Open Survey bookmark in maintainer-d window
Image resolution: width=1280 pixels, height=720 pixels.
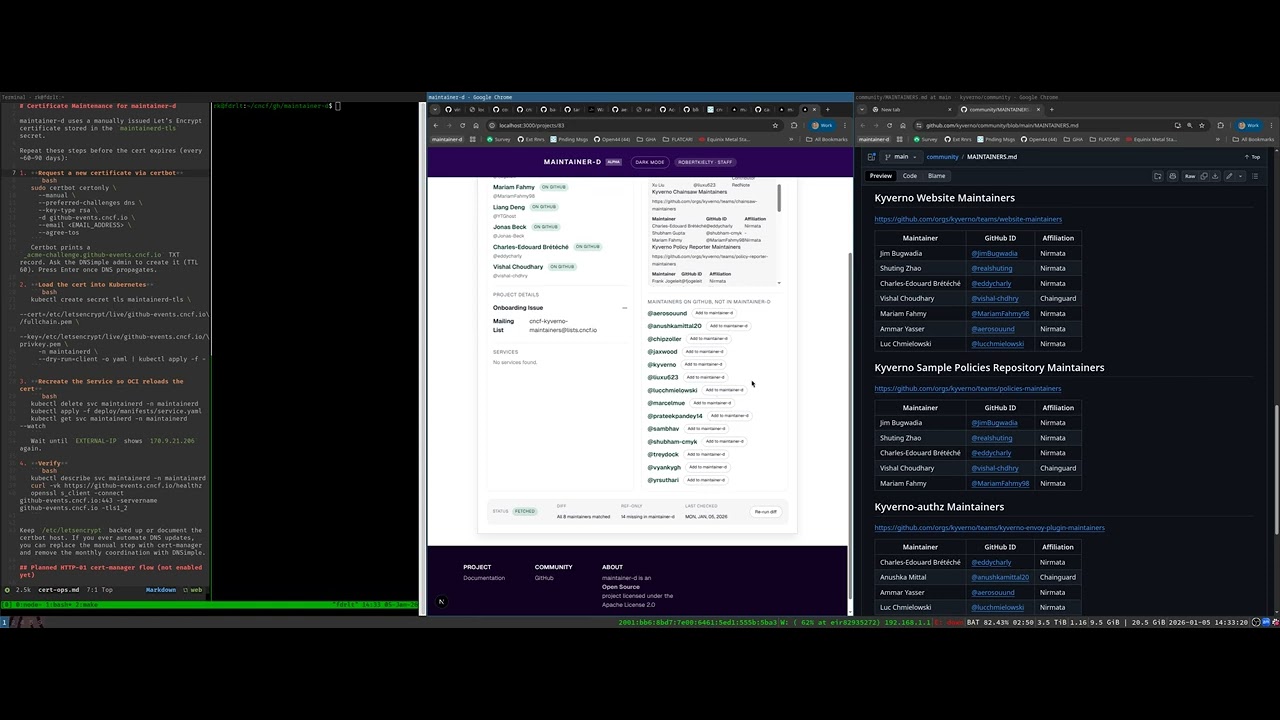coord(499,139)
